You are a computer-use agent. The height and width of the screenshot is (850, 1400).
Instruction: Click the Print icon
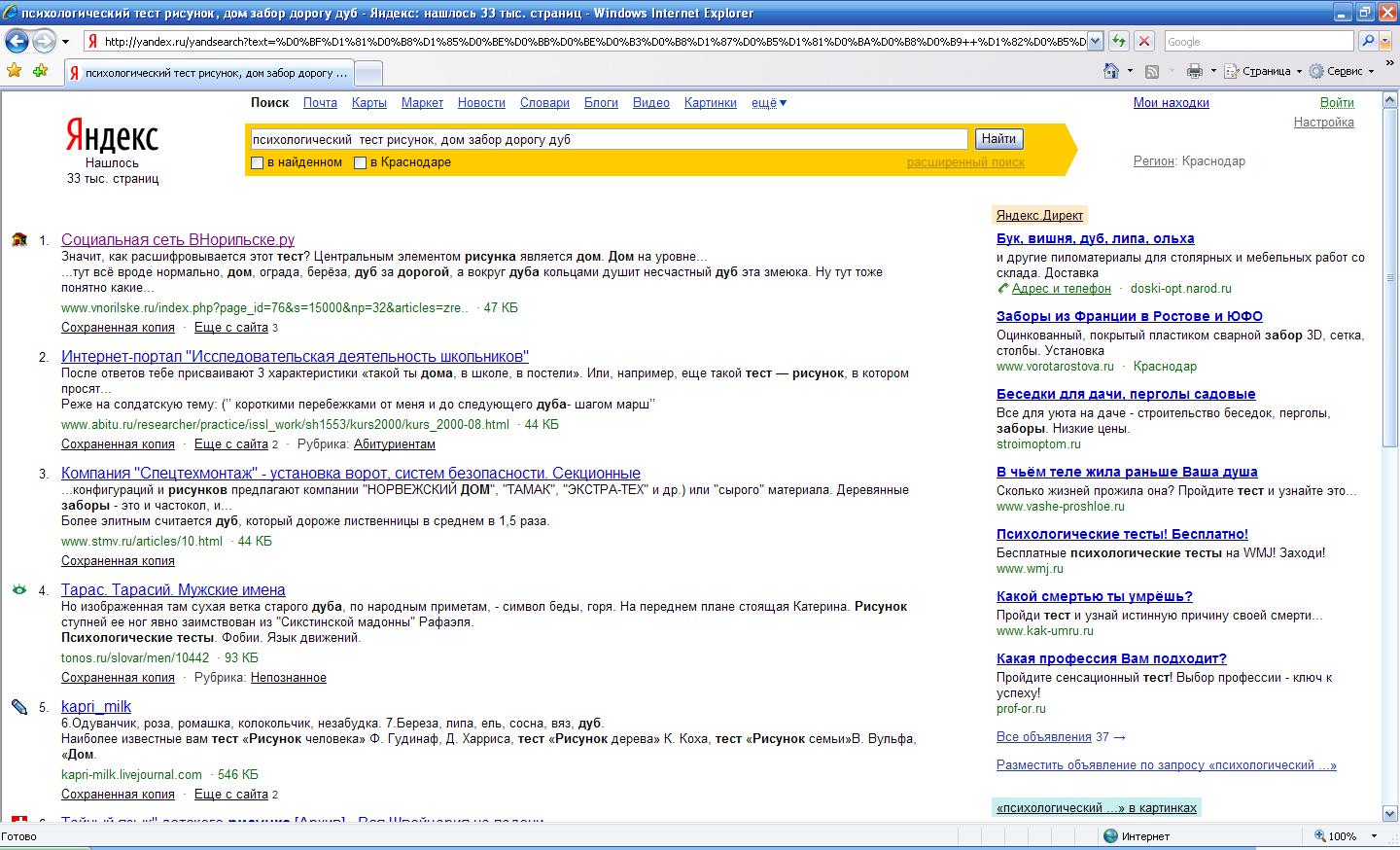tap(1195, 71)
